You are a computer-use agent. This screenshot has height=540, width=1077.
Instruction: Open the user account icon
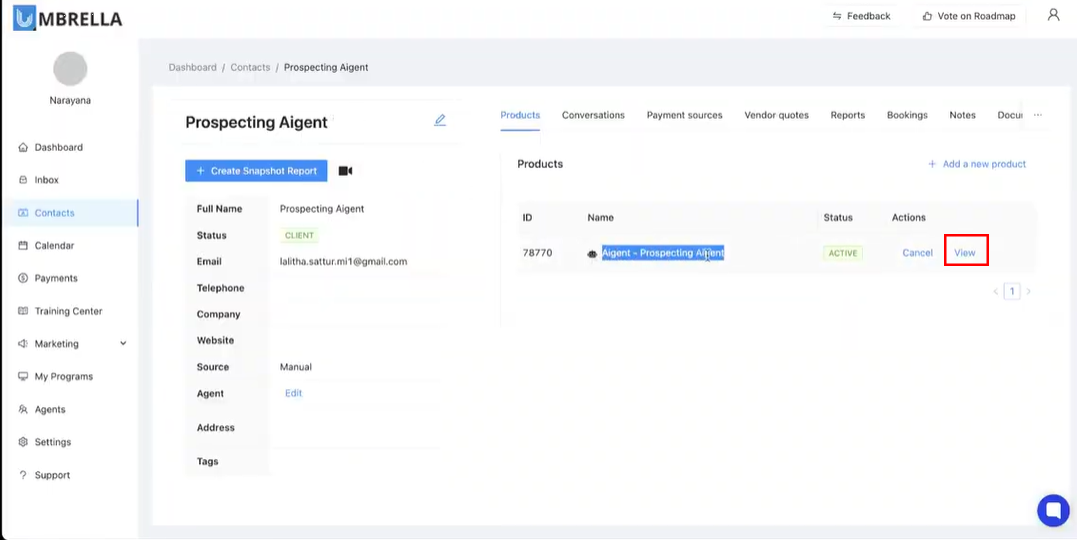click(x=1053, y=15)
